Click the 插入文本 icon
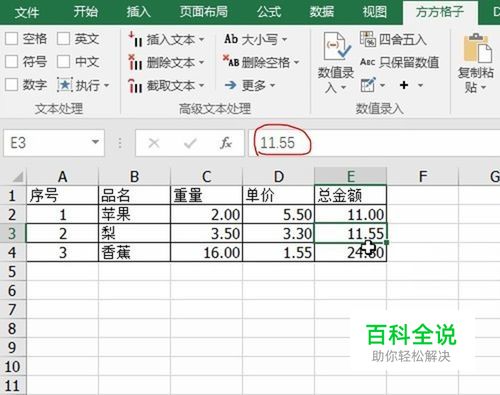Image resolution: width=500 pixels, height=395 pixels. click(135, 39)
